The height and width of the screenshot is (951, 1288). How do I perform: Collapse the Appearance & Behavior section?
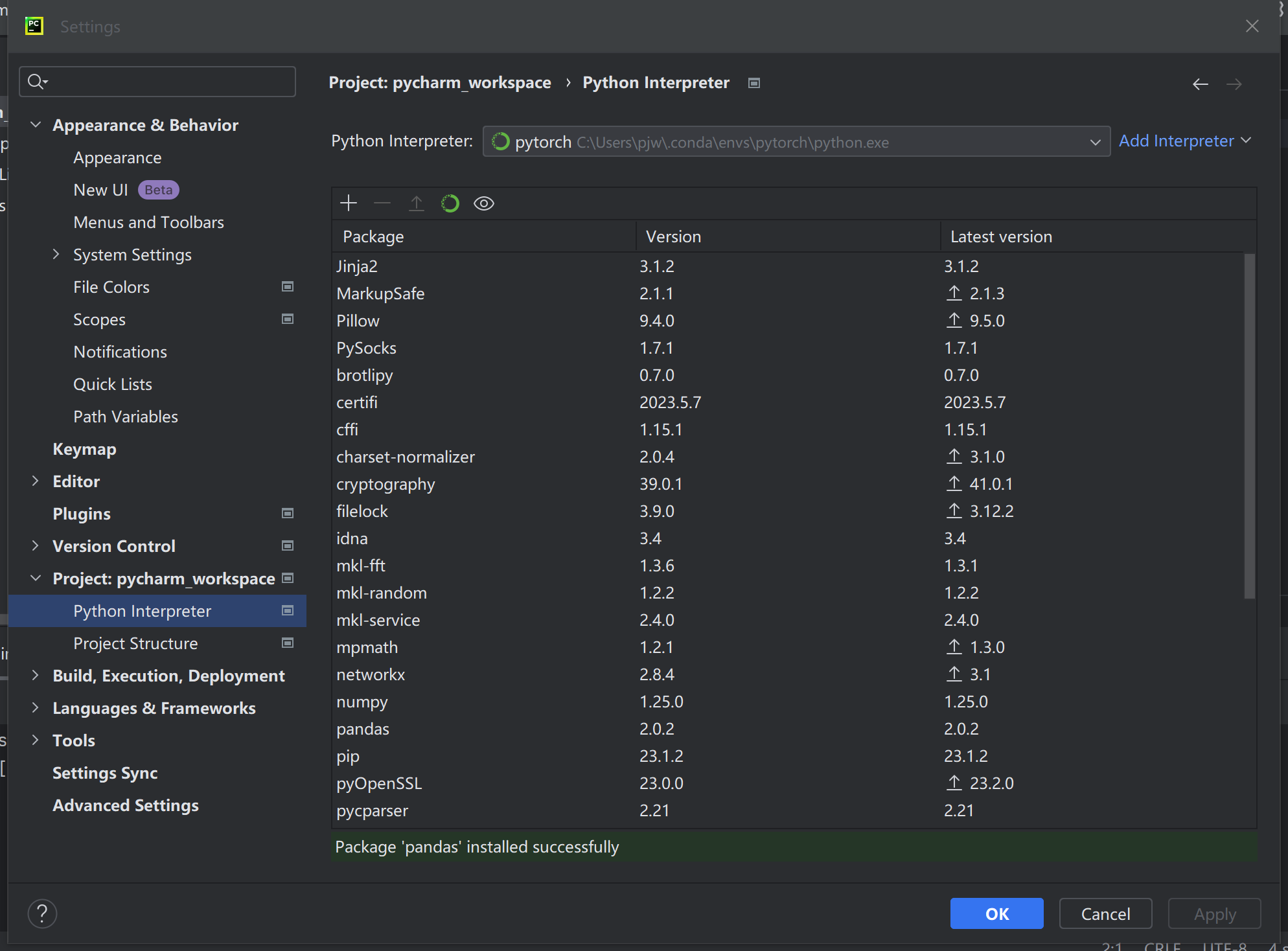tap(36, 124)
